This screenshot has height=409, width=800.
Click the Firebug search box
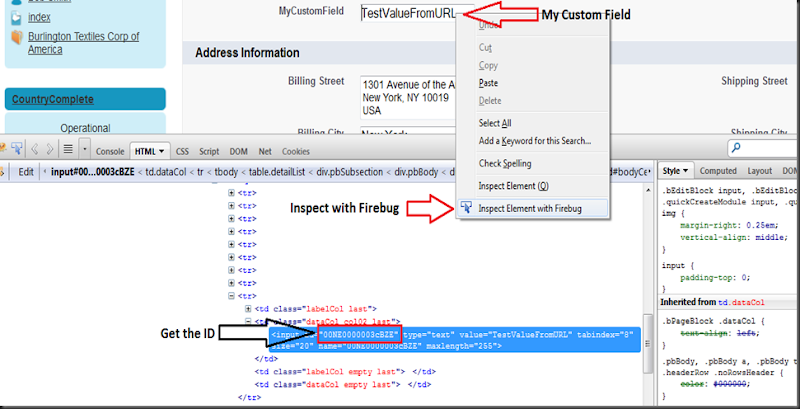pos(764,148)
